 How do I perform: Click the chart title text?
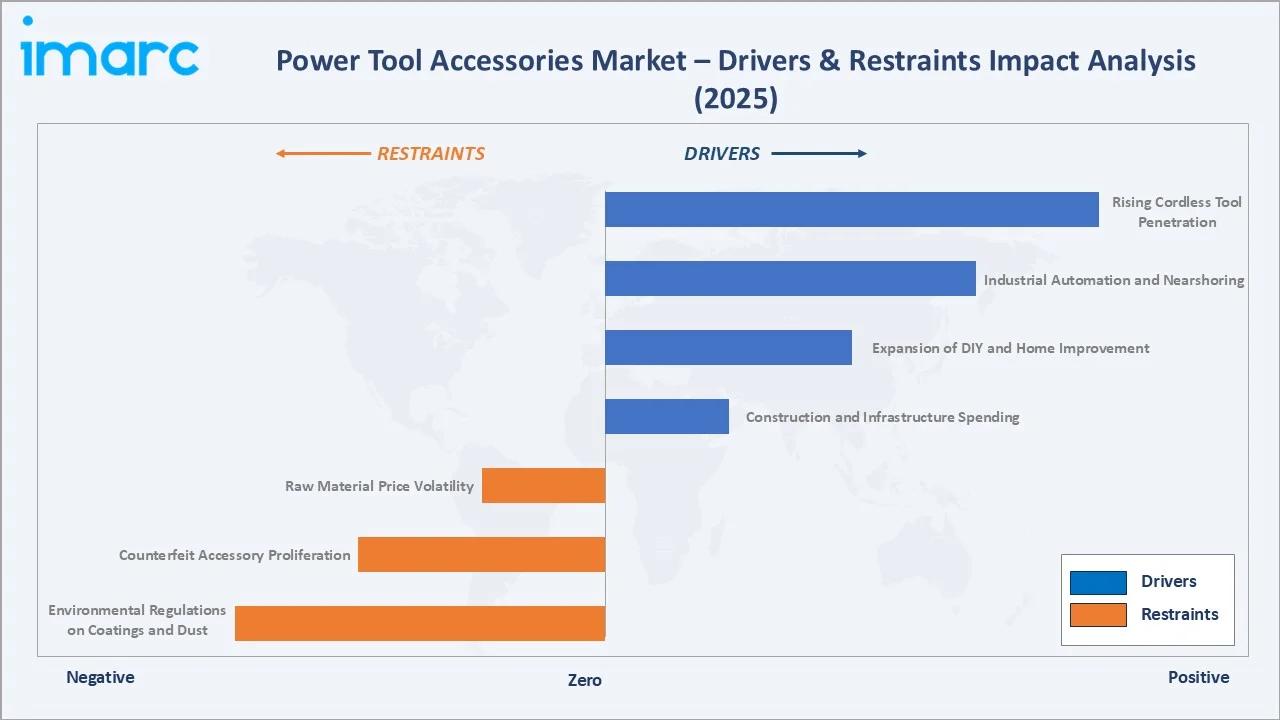[x=735, y=79]
